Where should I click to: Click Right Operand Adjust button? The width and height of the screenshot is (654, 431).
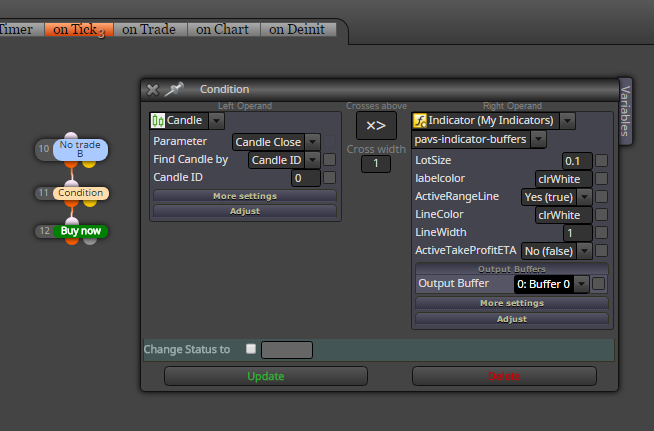[512, 319]
